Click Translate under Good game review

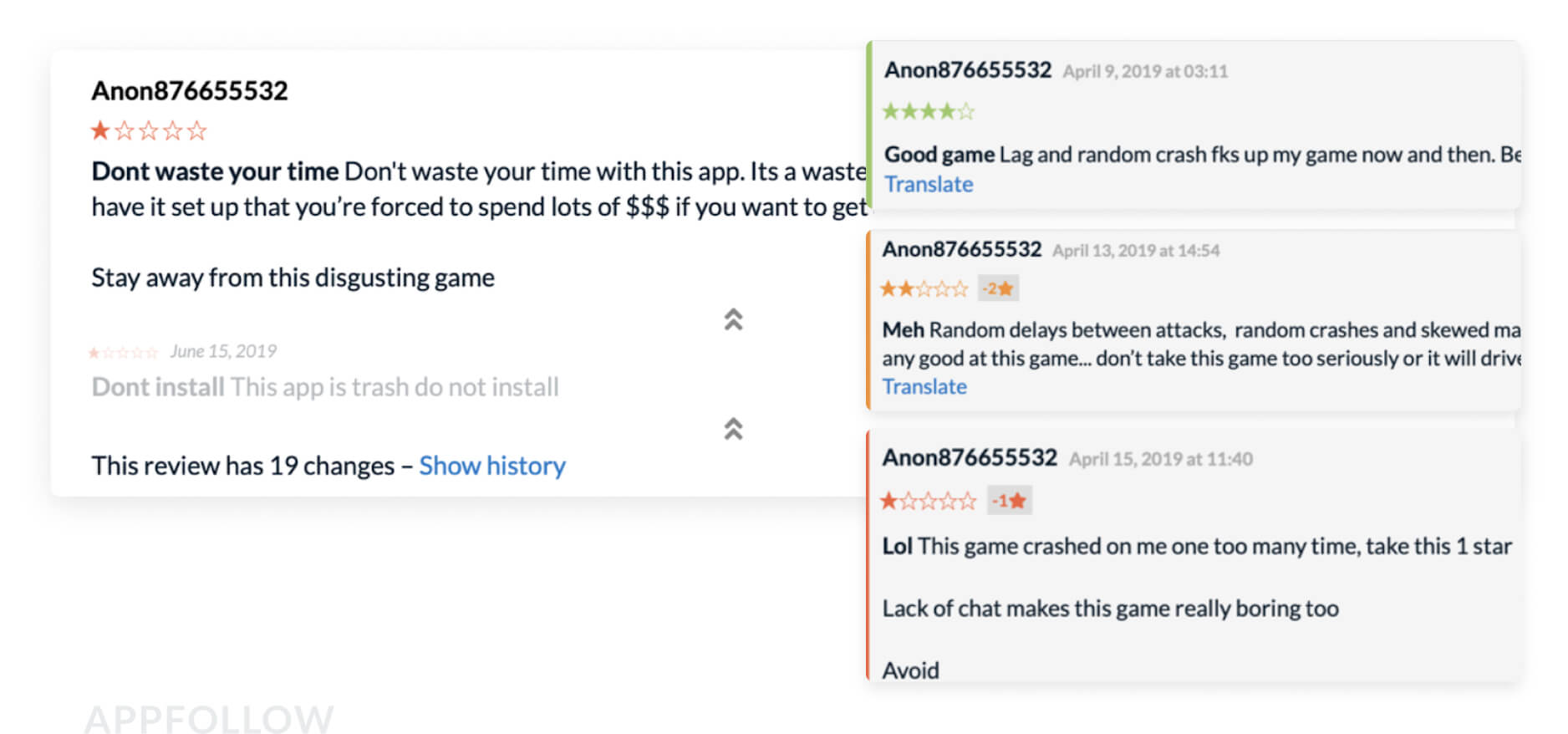pyautogui.click(x=929, y=184)
